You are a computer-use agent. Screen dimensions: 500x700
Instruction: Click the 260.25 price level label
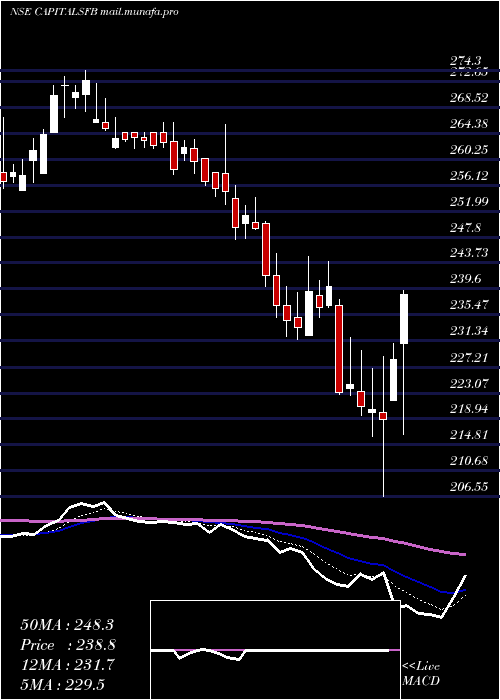(x=469, y=150)
